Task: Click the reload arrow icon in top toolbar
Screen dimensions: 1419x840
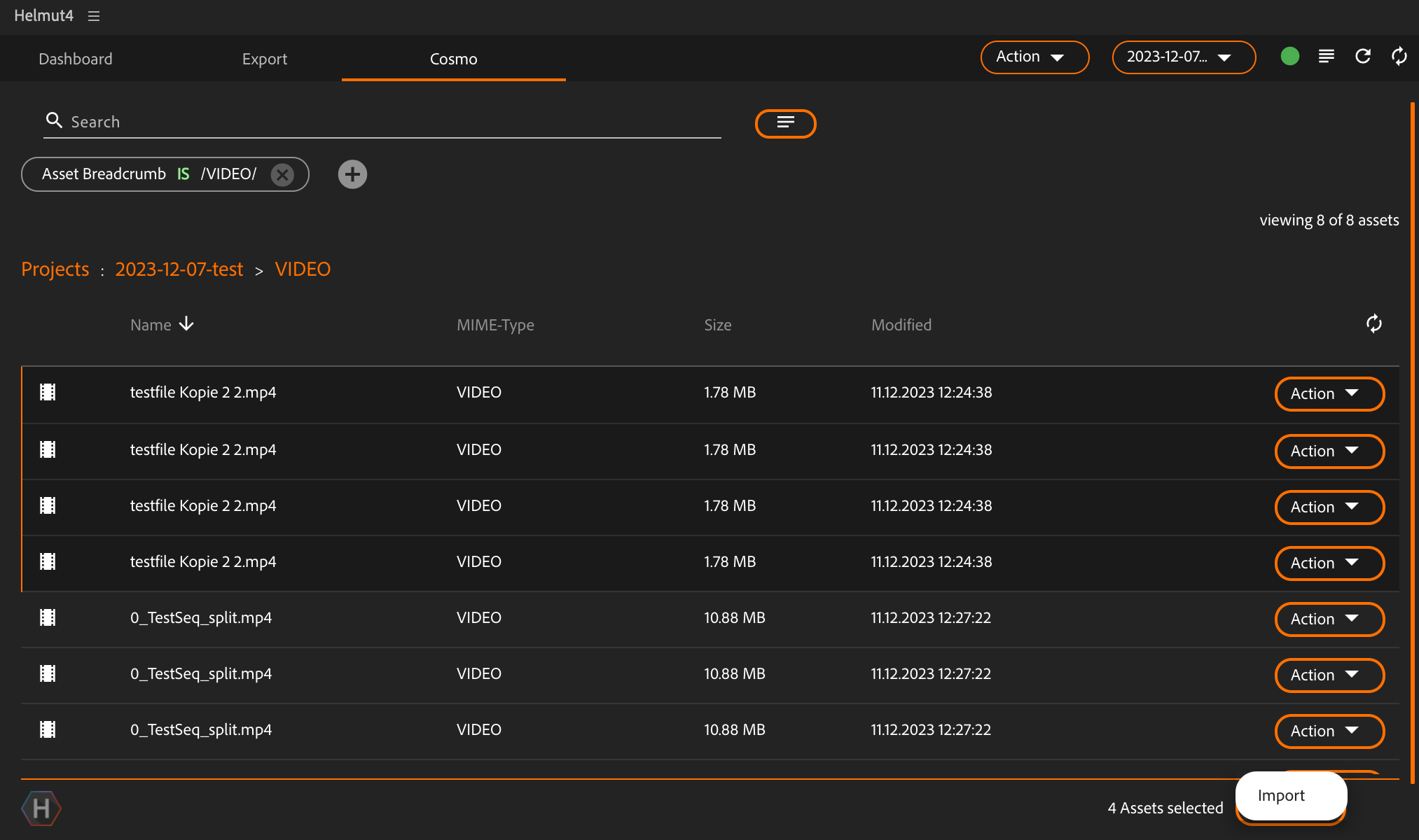Action: 1362,57
